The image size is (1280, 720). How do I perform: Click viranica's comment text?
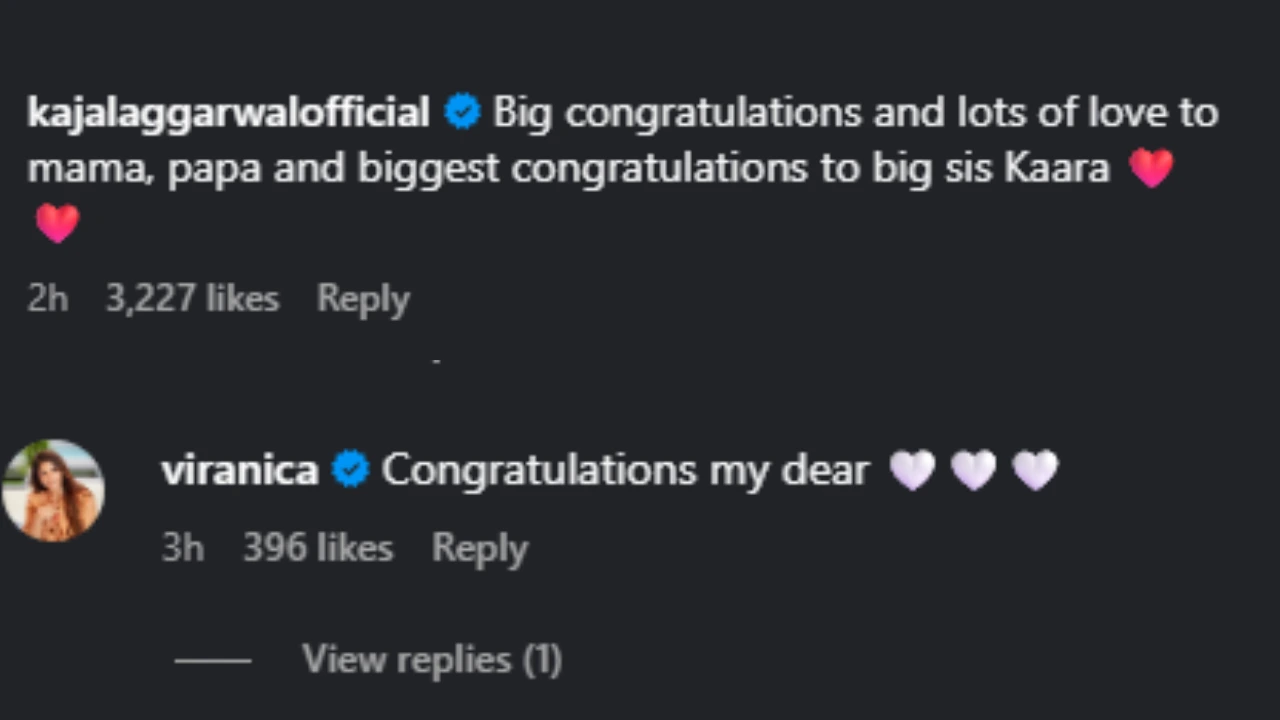click(624, 468)
